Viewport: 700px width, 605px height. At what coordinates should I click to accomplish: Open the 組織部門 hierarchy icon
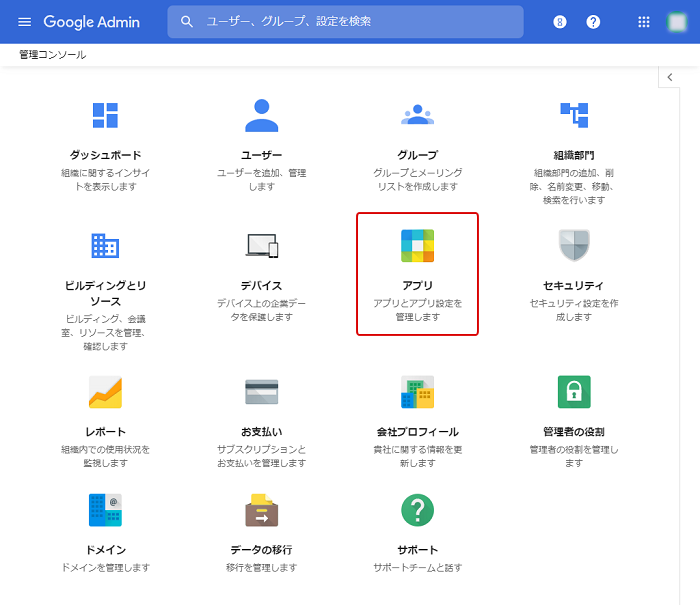click(574, 115)
